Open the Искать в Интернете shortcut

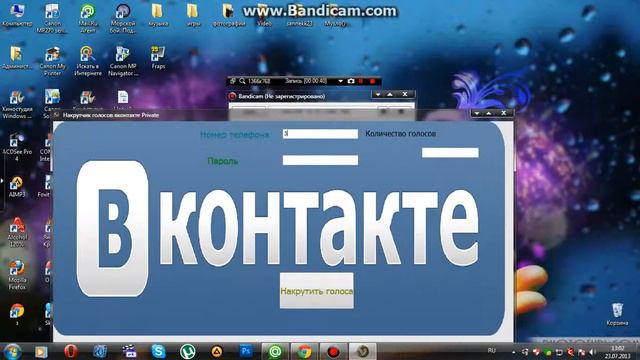tap(88, 61)
